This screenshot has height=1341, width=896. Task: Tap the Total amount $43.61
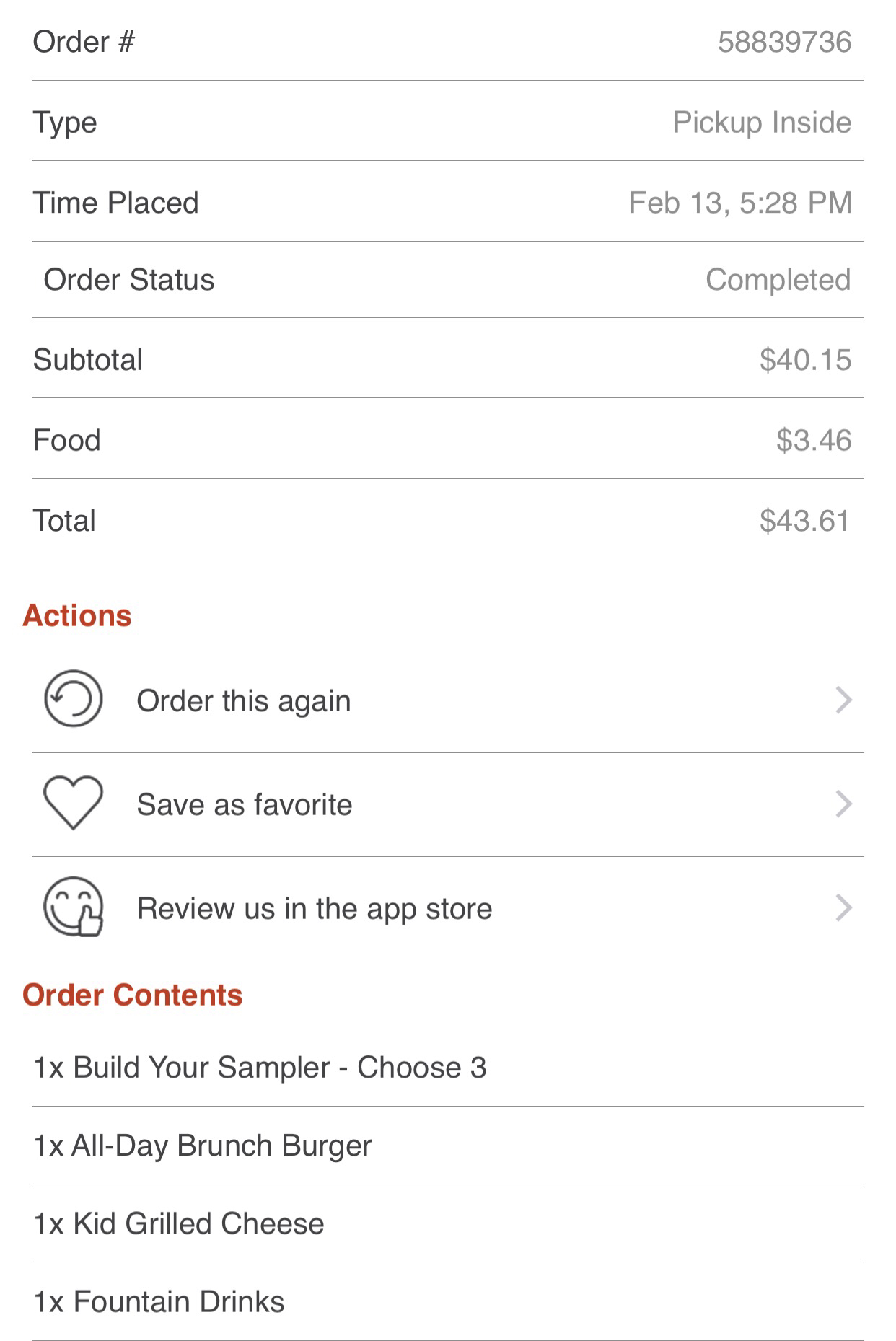(804, 521)
